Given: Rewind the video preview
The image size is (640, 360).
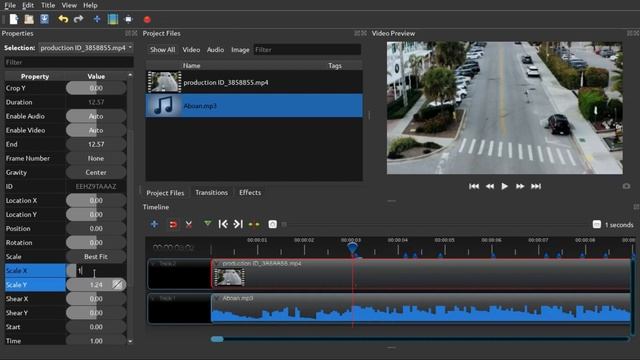Looking at the screenshot, I should tap(490, 186).
